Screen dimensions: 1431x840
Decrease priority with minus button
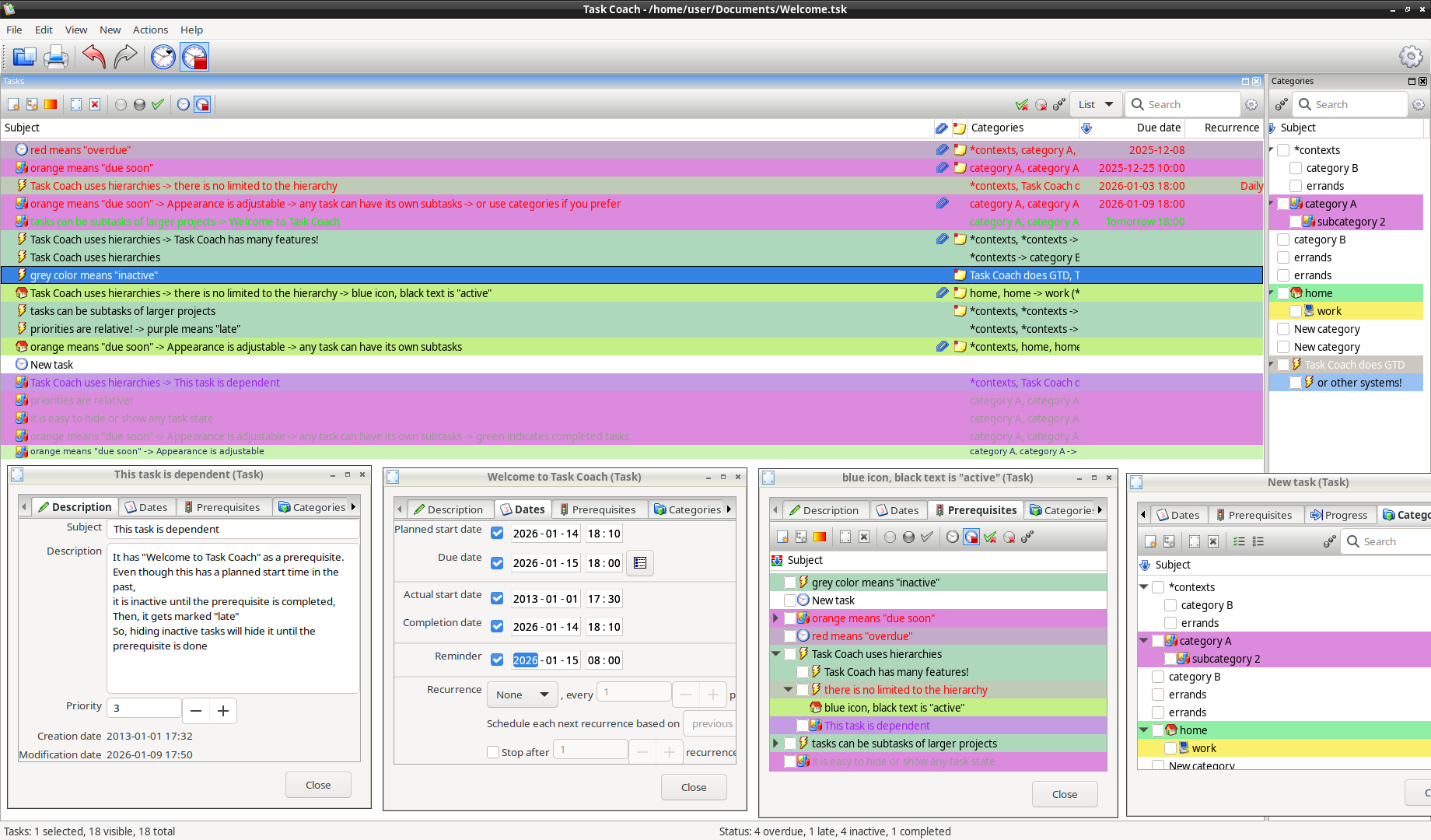(x=196, y=711)
